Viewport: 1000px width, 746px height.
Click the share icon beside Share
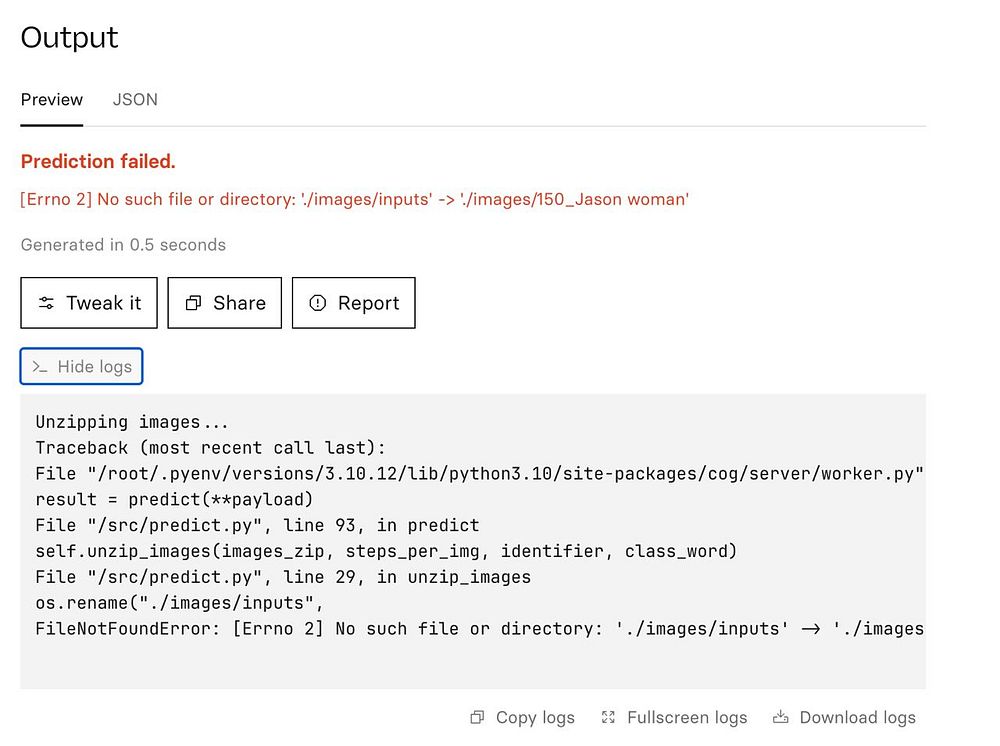(194, 303)
